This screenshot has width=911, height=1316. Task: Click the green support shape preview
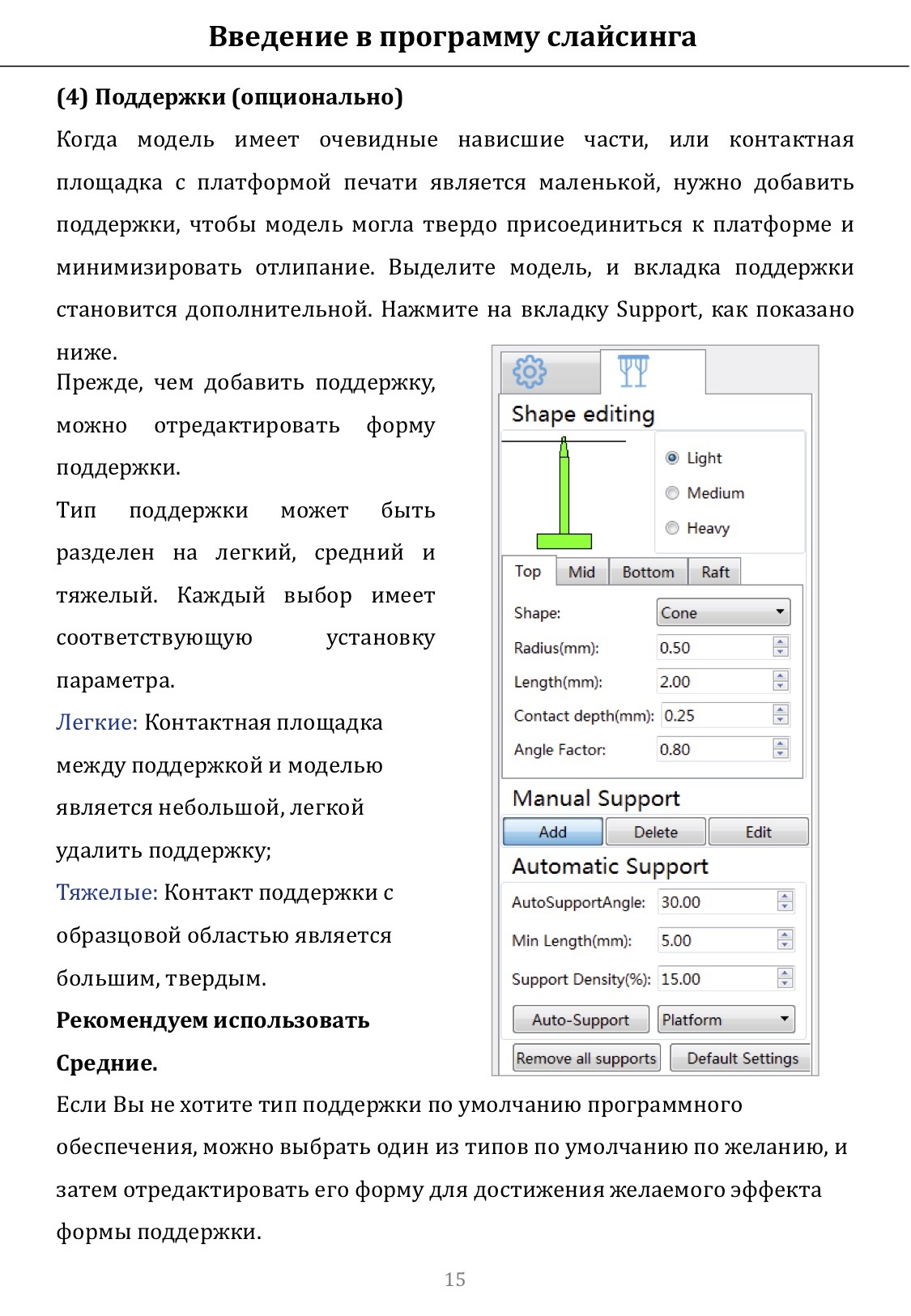pyautogui.click(x=564, y=494)
